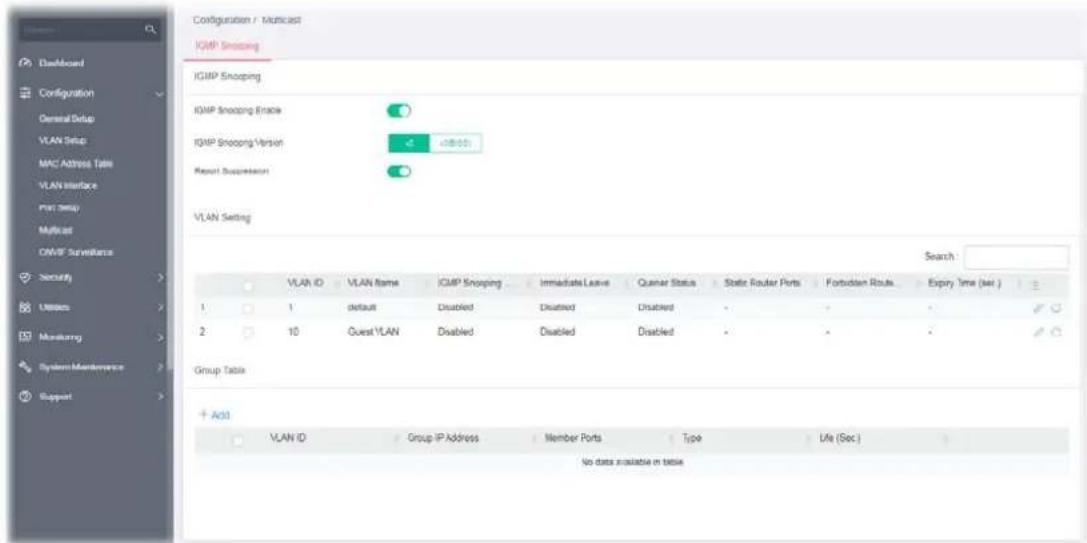Viewport: 1087px width, 543px height.
Task: Select IGMP Snooping version v2
Action: [409, 143]
